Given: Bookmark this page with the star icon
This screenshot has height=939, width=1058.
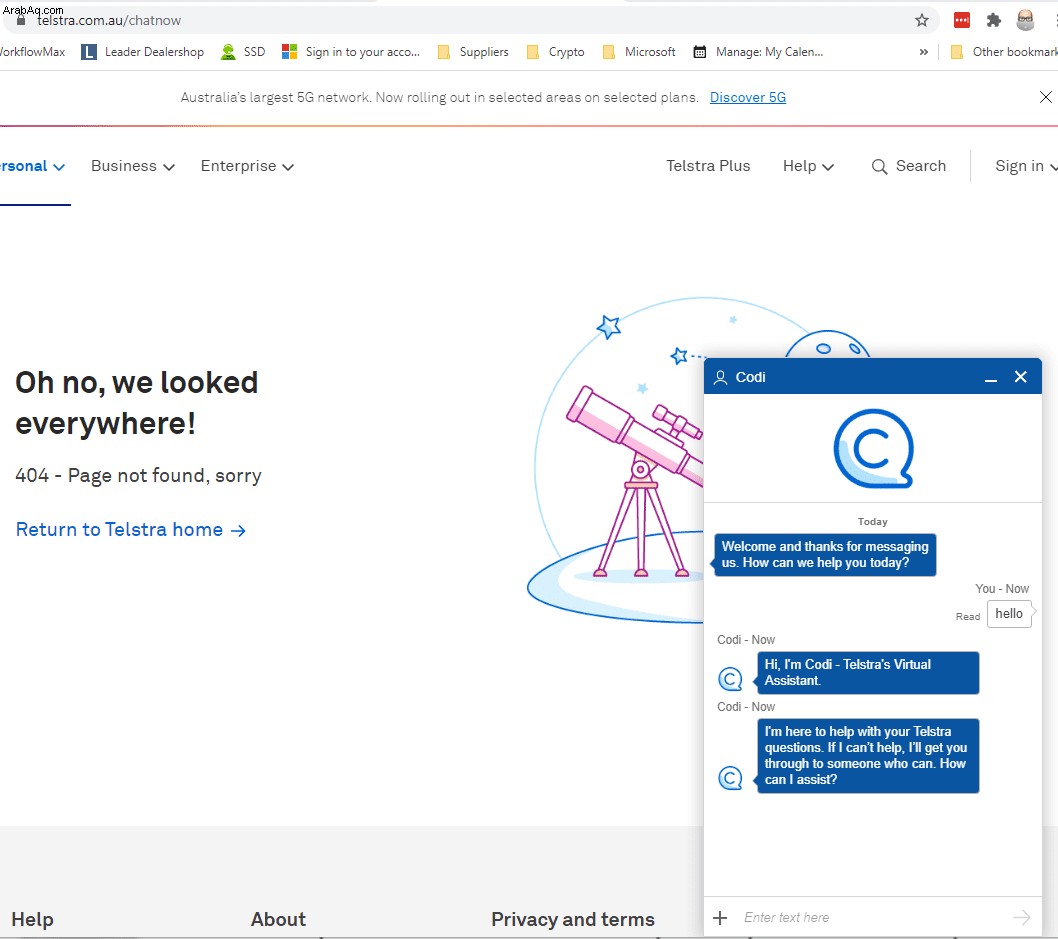Looking at the screenshot, I should [x=922, y=20].
